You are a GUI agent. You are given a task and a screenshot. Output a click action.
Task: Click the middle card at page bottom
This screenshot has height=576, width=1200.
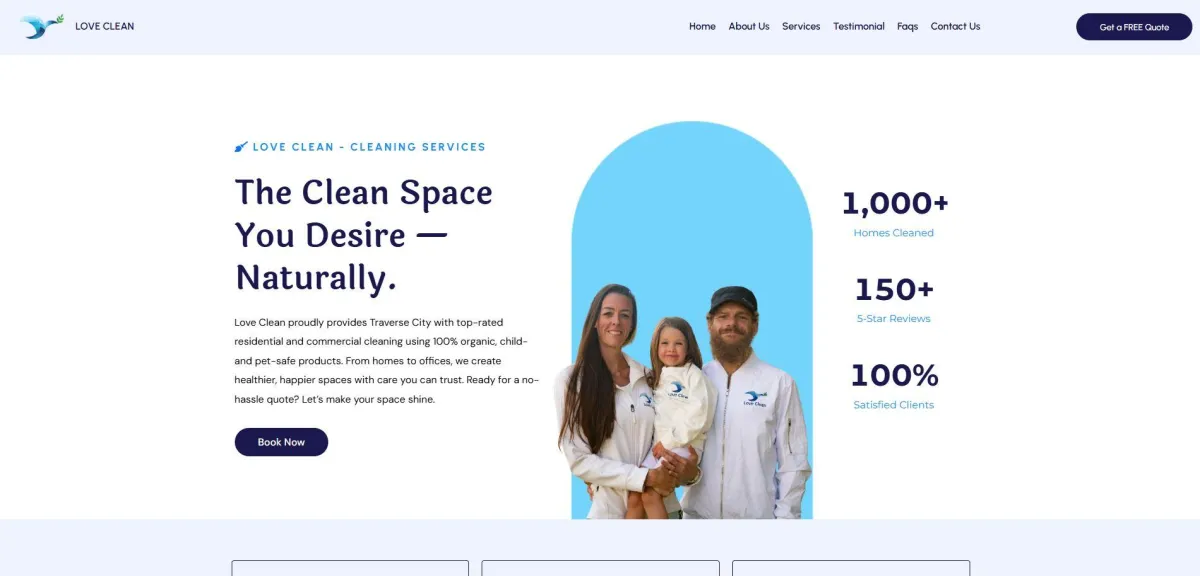click(600, 568)
